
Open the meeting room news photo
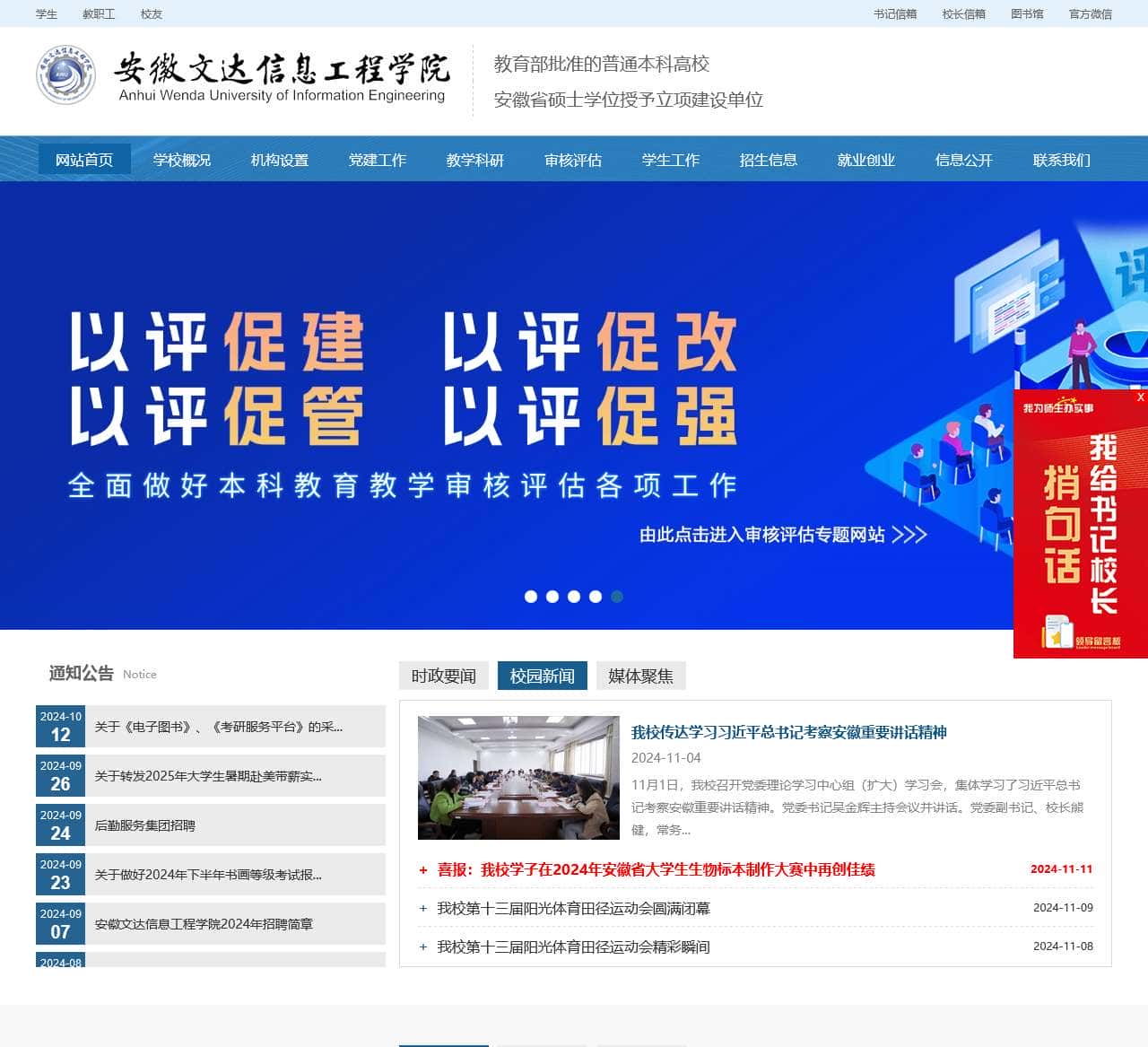click(518, 778)
